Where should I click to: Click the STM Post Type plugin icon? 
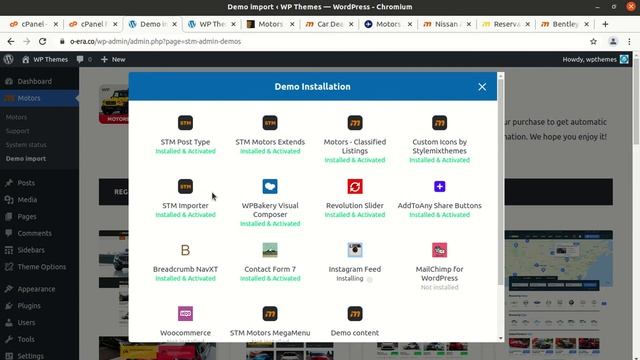[x=185, y=123]
